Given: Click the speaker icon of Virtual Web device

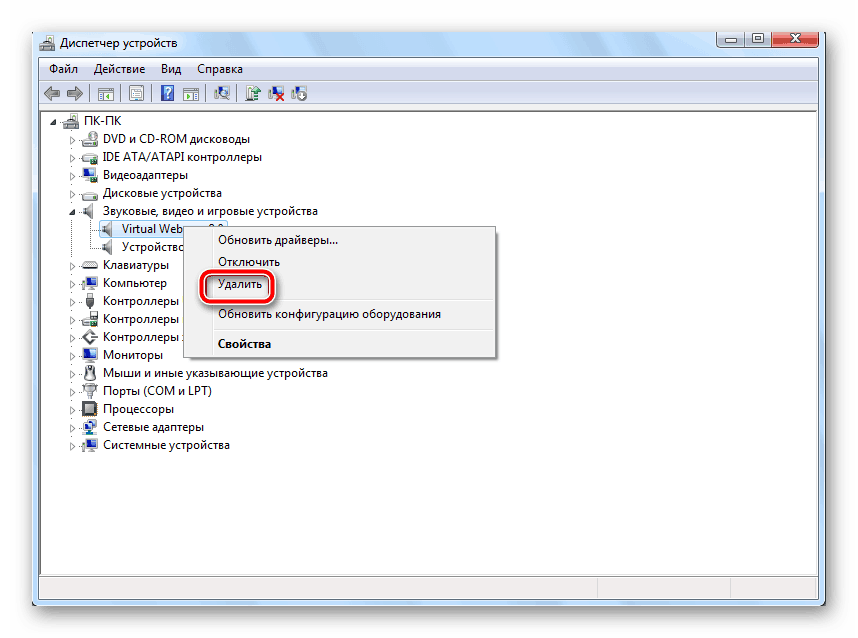Looking at the screenshot, I should point(107,229).
